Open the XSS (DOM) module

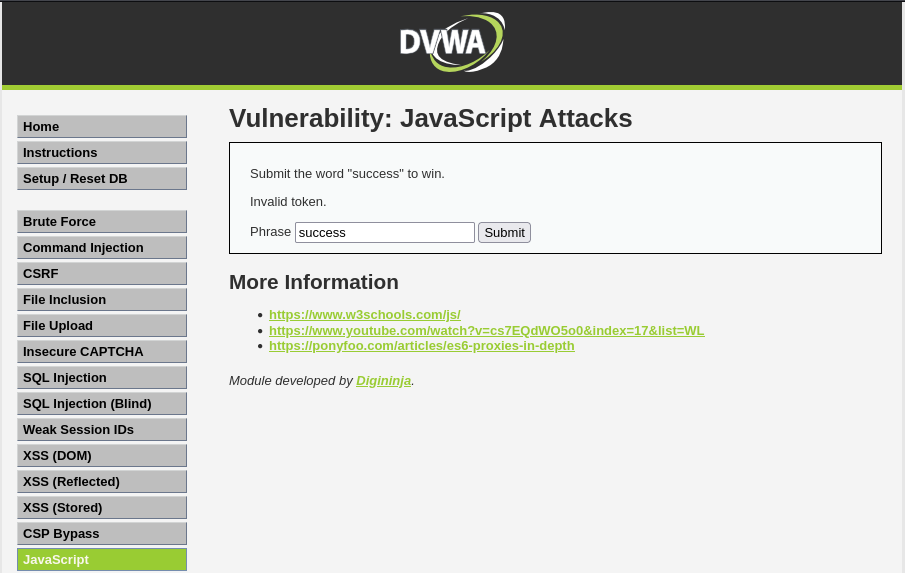coord(101,456)
